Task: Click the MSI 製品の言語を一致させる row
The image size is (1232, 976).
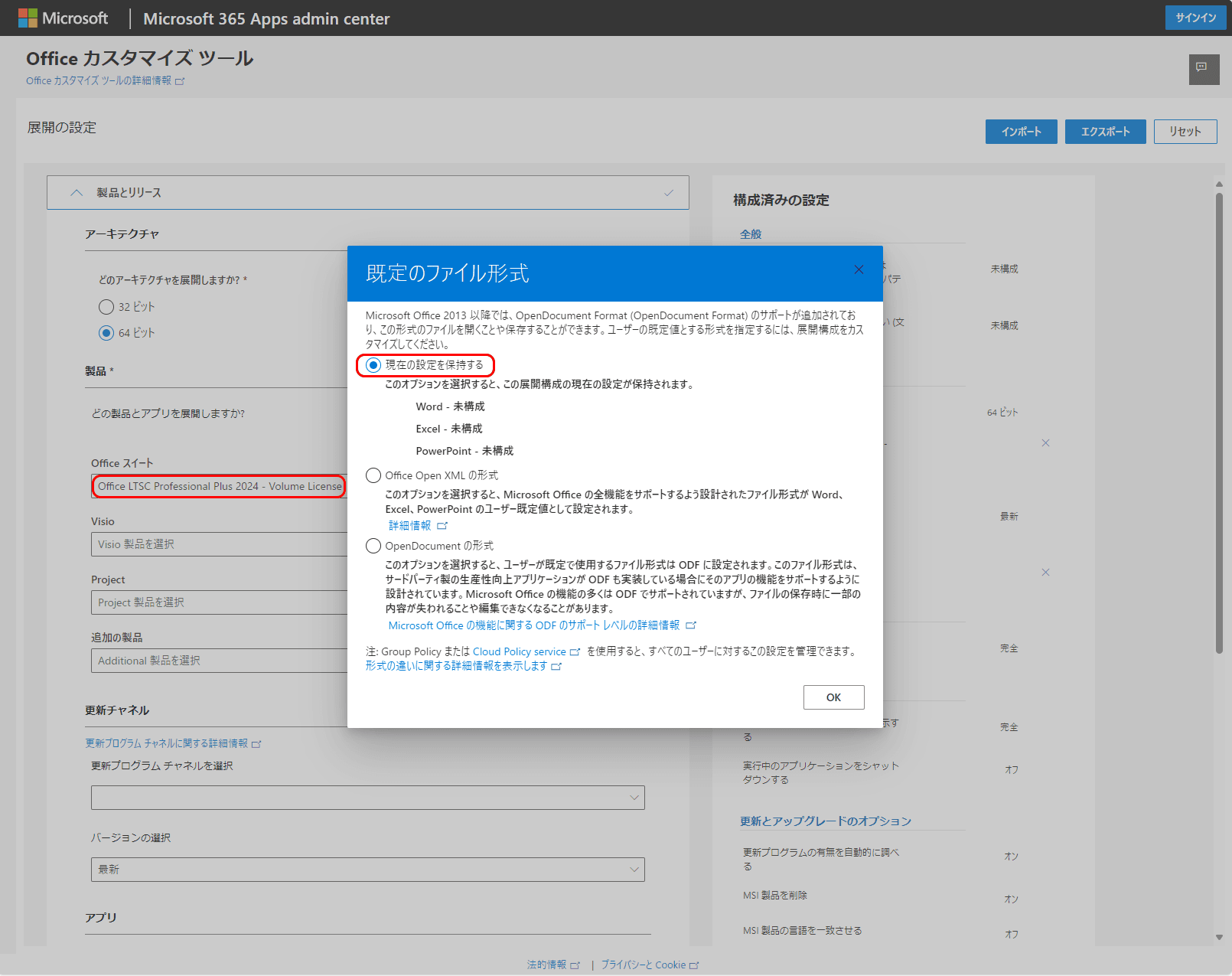Action: (880, 932)
